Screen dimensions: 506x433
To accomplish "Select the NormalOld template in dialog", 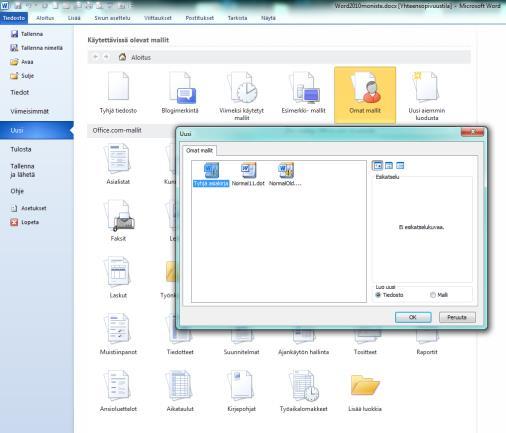I will 285,175.
